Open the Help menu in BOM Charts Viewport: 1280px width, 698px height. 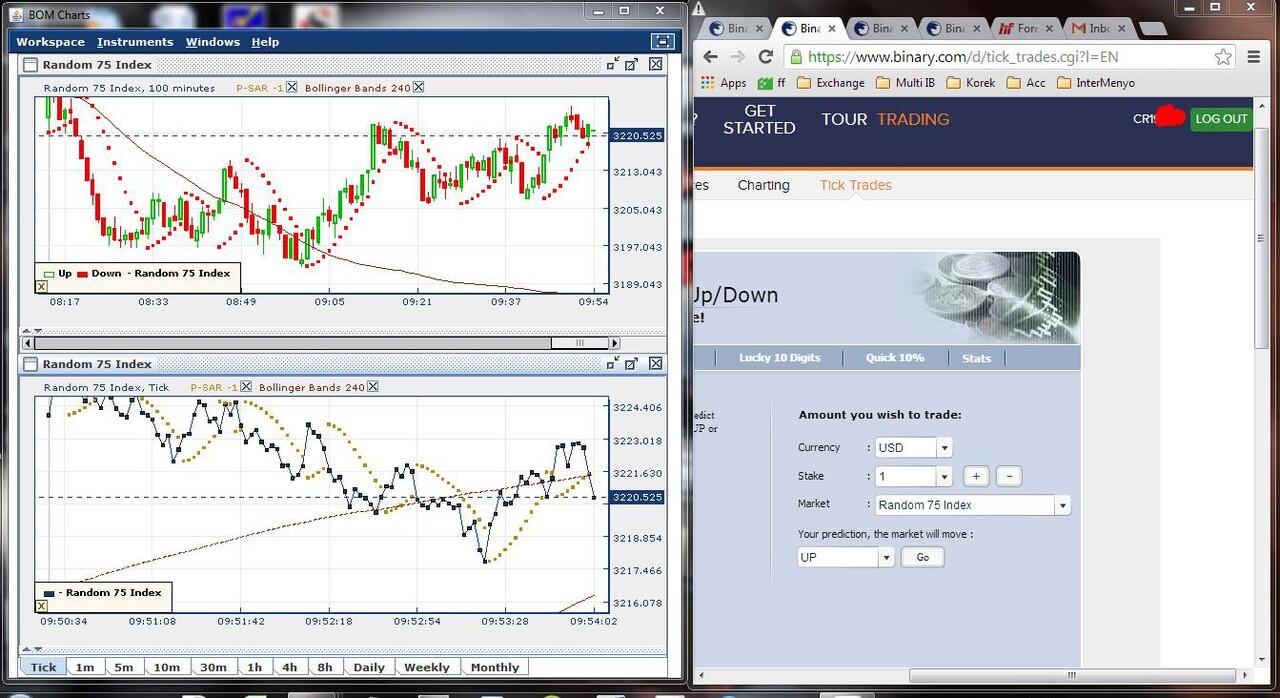[x=265, y=42]
